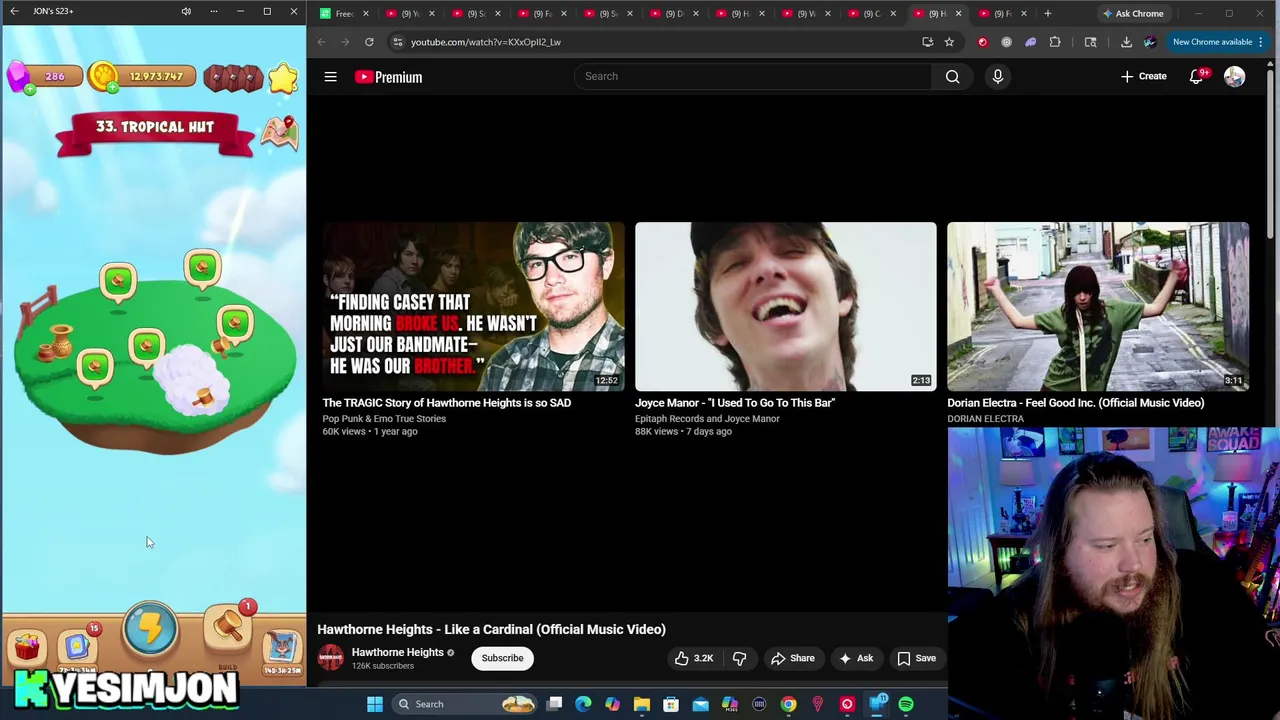Image resolution: width=1280 pixels, height=720 pixels.
Task: Open the YouTube account avatar menu
Action: point(1234,77)
